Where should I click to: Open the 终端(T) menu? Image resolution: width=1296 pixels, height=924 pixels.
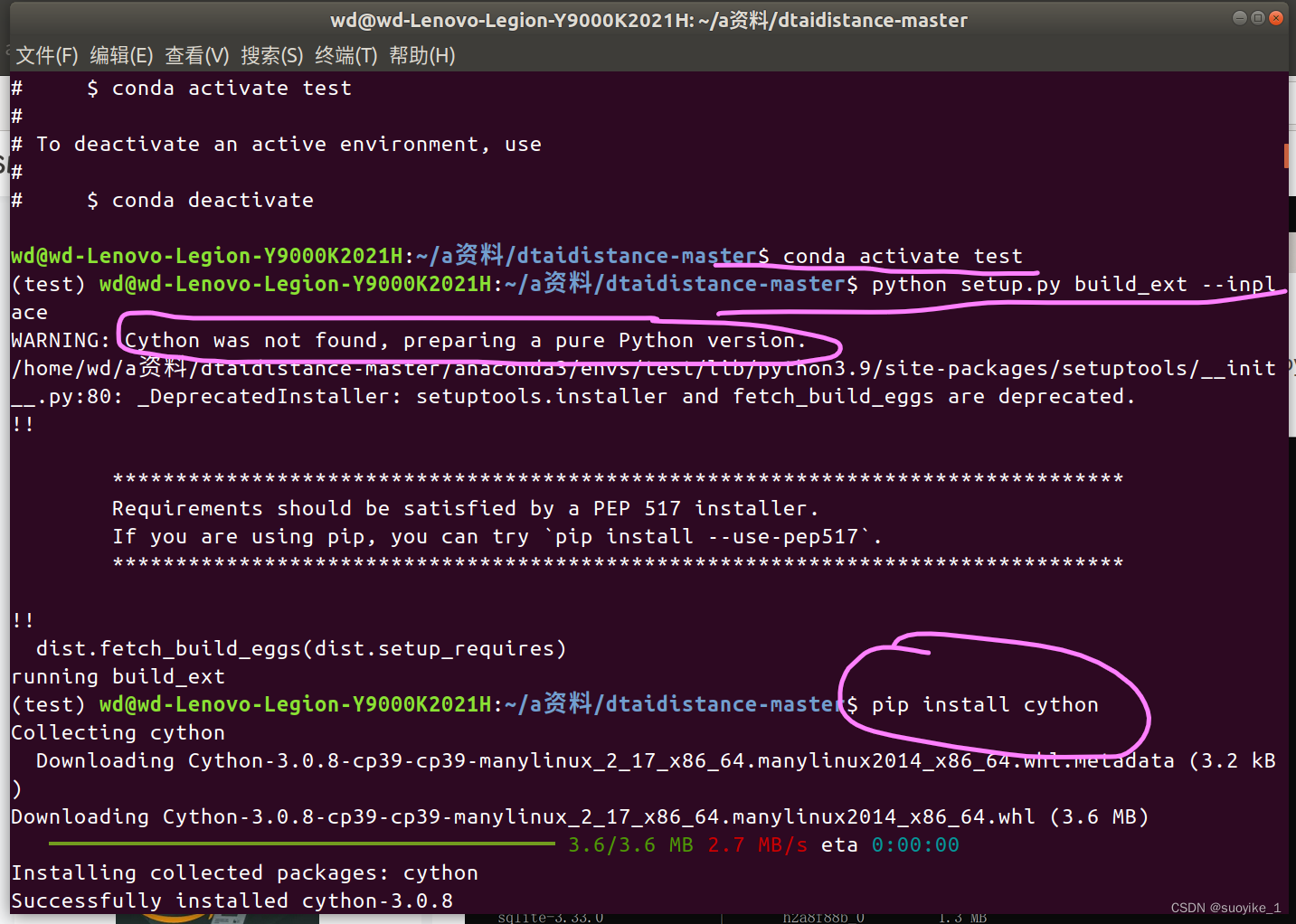click(345, 55)
